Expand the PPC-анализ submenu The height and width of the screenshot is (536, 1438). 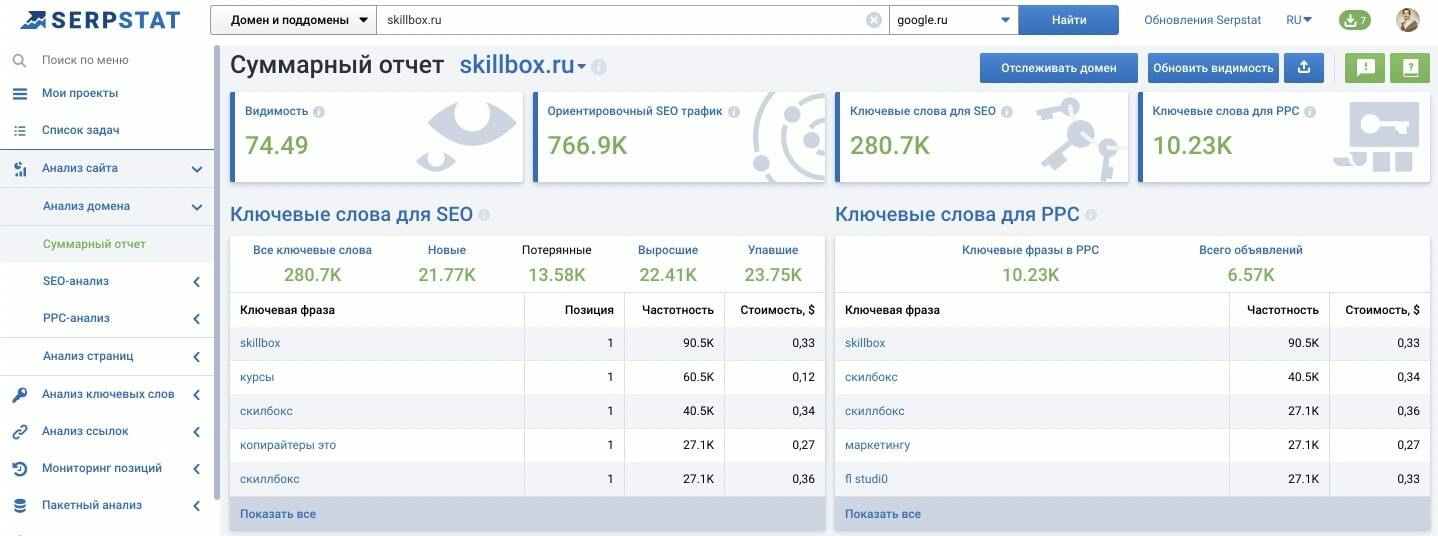pos(197,319)
